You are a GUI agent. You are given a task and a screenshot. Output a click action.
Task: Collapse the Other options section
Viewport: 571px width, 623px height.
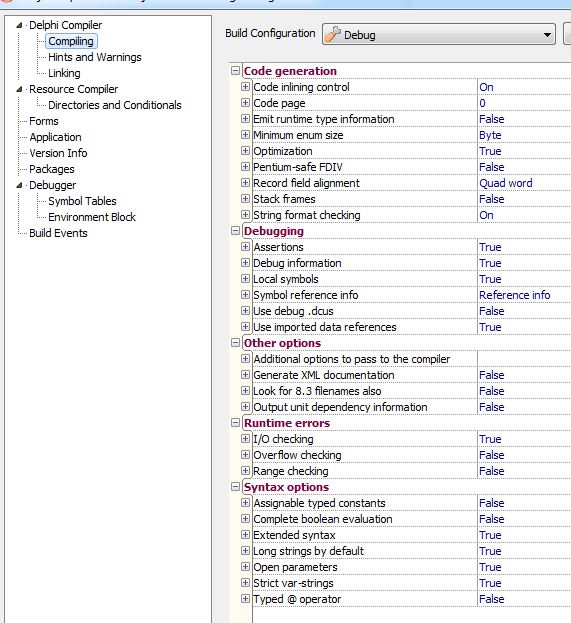[x=236, y=343]
